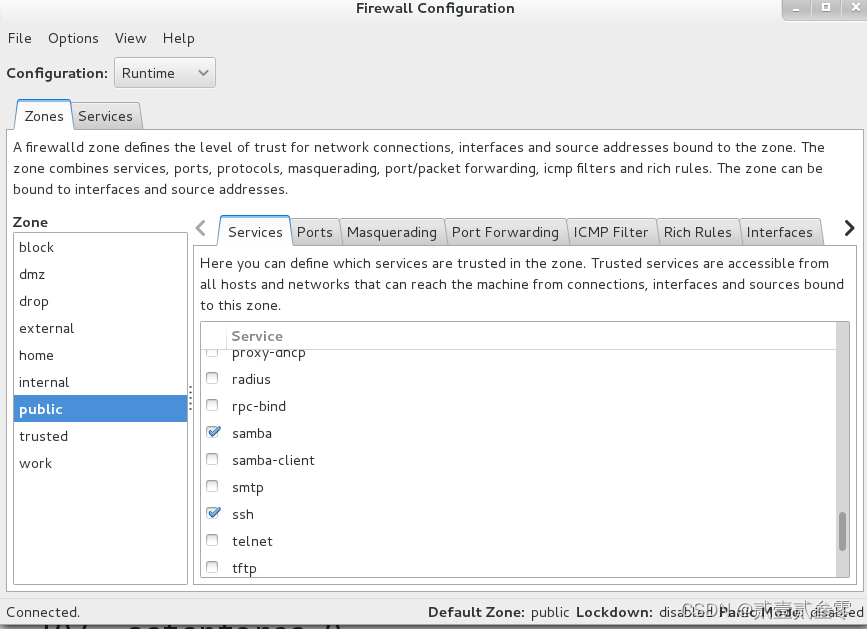867x629 pixels.
Task: Uncheck the ssh service
Action: click(x=213, y=513)
